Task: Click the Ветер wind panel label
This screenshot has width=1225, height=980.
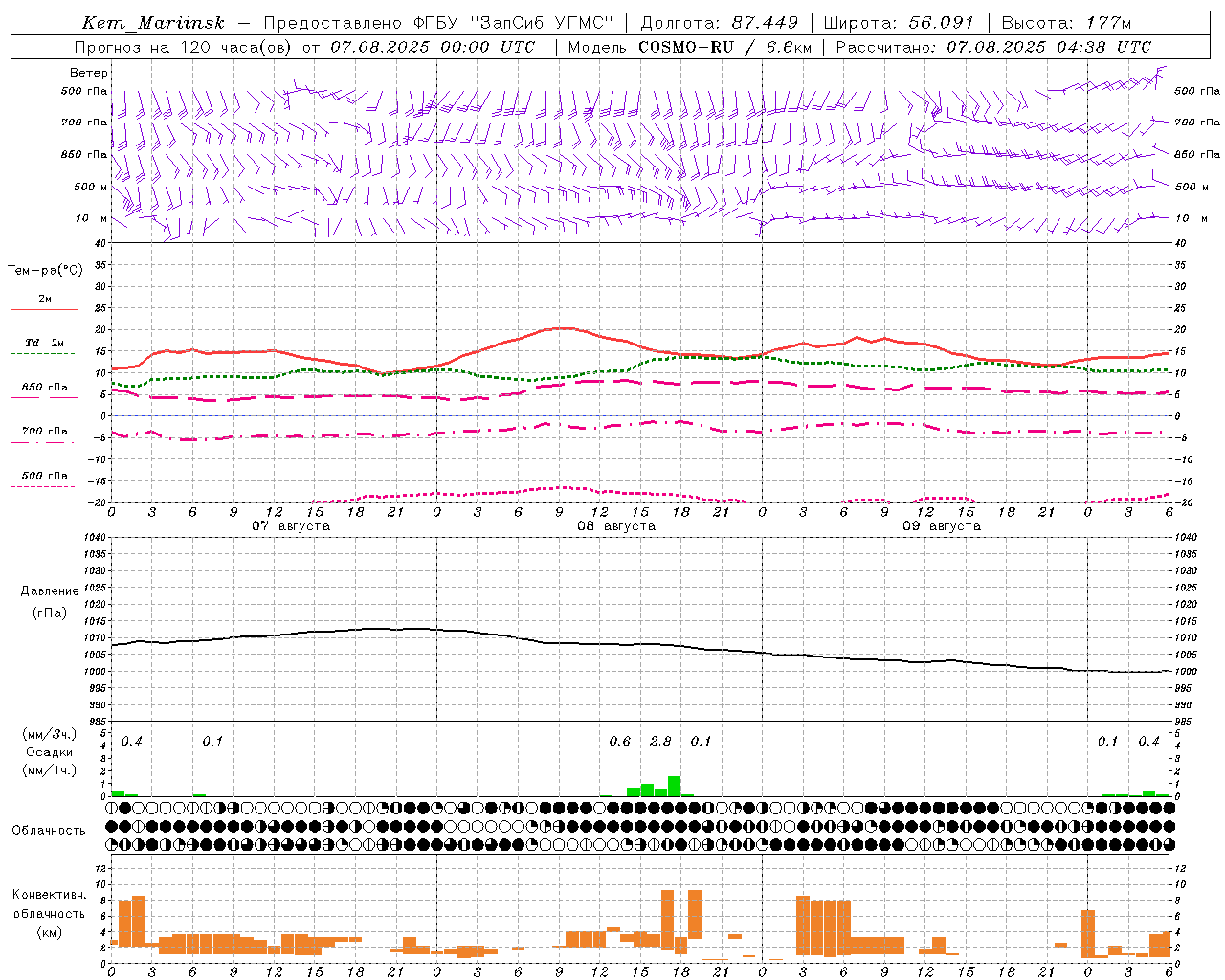Action: (89, 73)
